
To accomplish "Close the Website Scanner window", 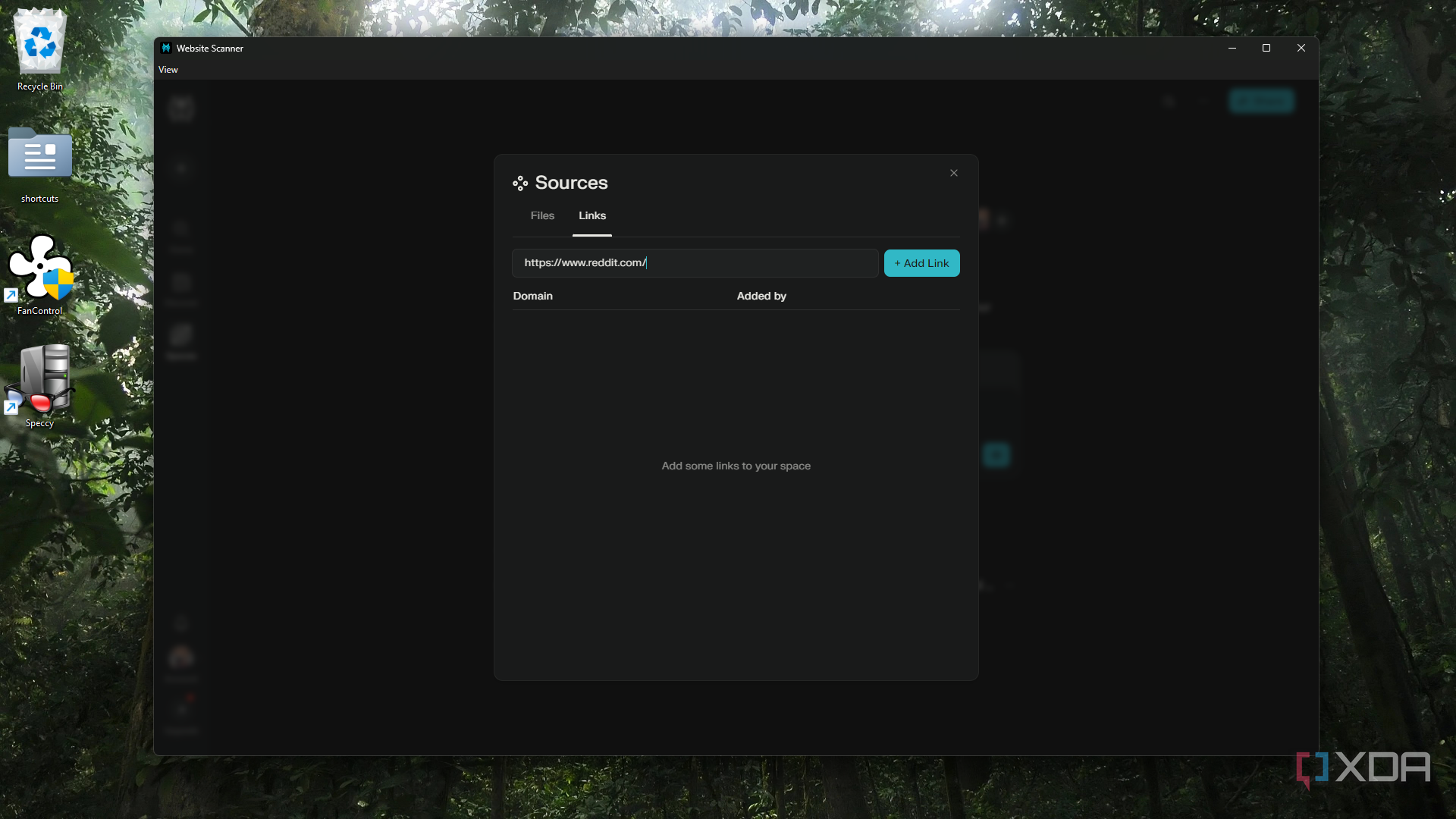I will [x=1301, y=48].
